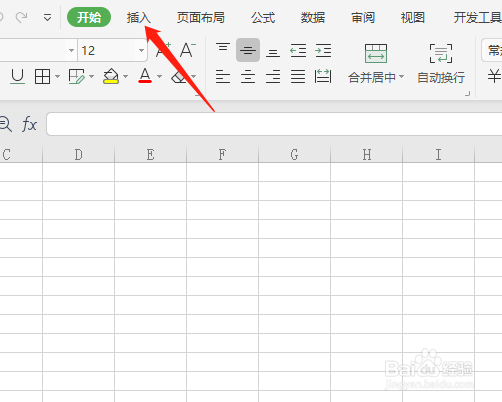
Task: Align text right
Action: pos(273,77)
